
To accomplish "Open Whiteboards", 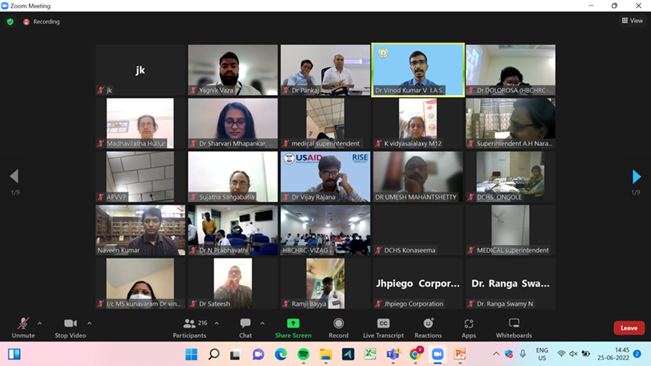I will tap(514, 328).
